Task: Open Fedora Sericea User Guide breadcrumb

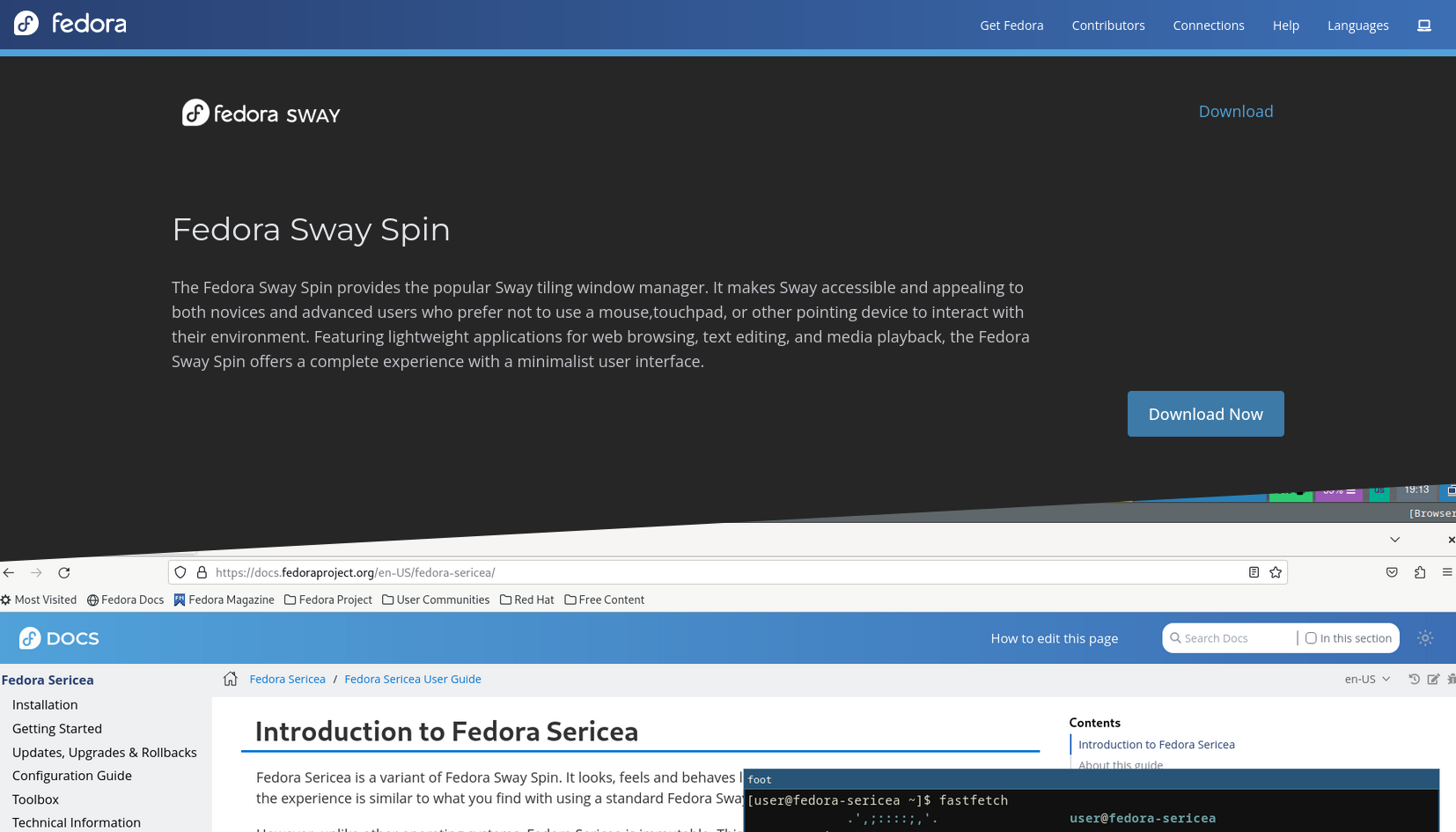Action: pos(413,679)
